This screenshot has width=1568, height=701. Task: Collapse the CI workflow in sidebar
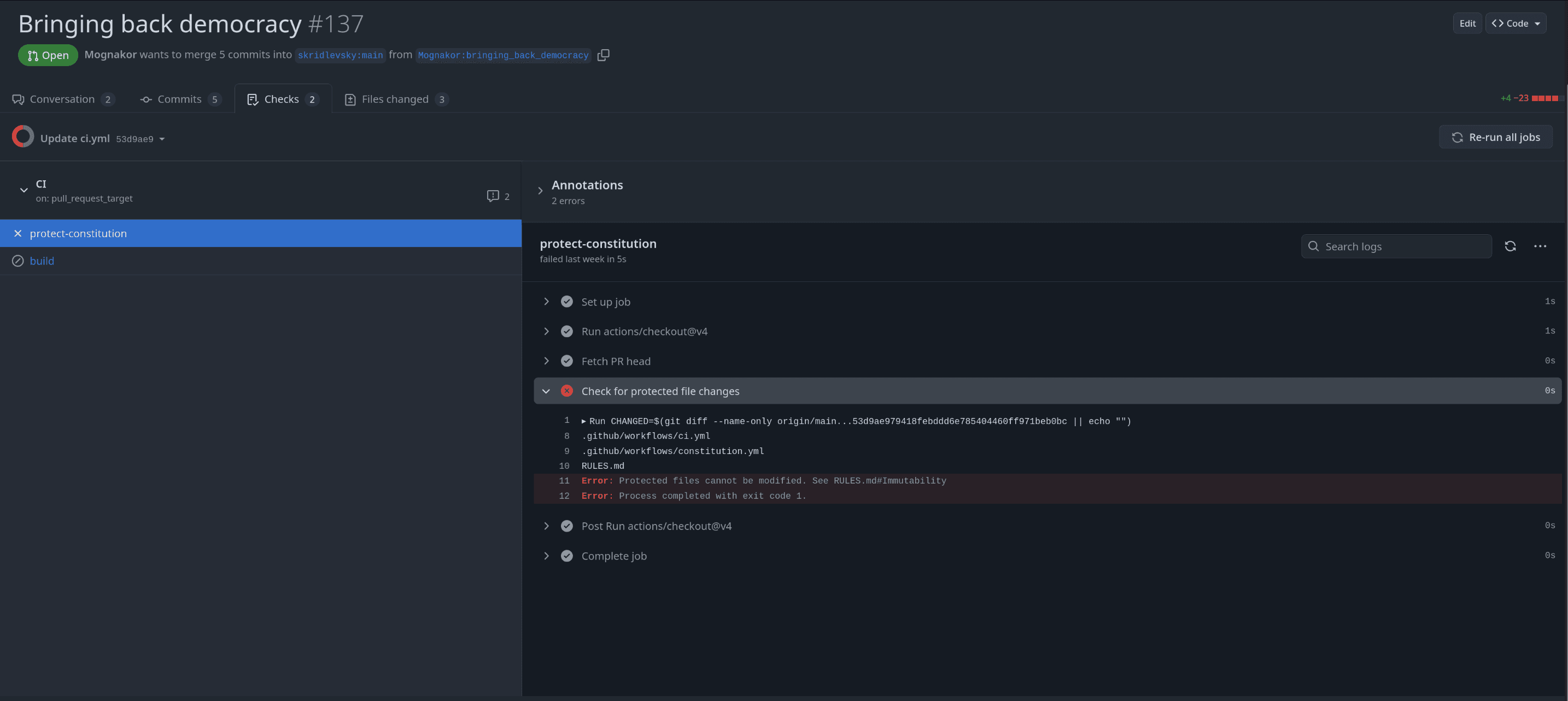24,190
